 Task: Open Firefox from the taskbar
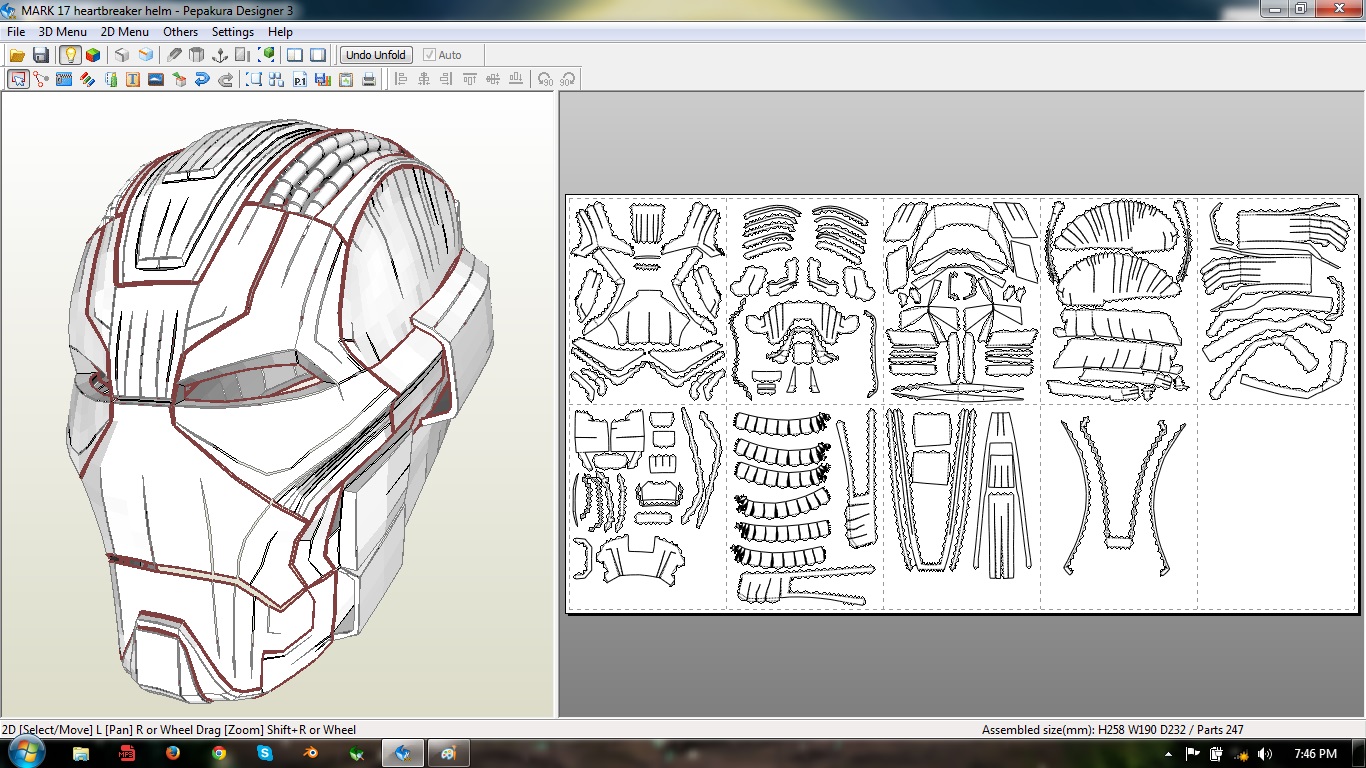click(173, 753)
